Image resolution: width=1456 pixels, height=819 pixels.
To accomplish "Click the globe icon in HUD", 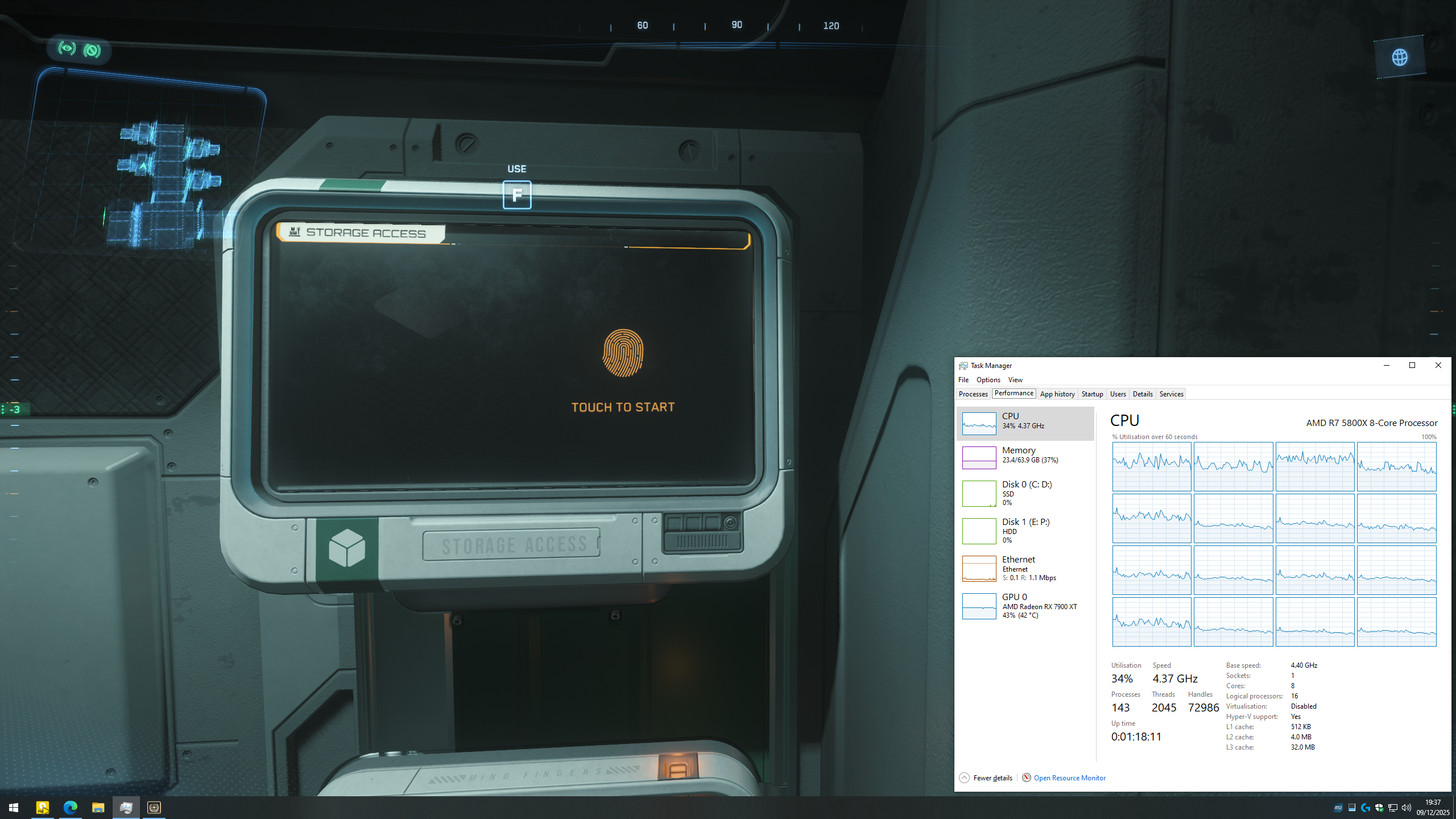I will pos(1400,57).
